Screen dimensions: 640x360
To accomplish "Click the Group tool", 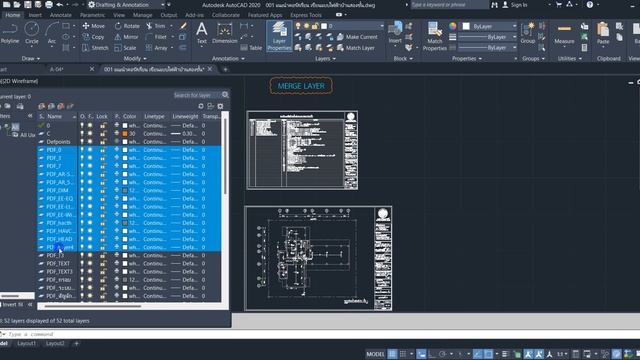I will tap(528, 33).
